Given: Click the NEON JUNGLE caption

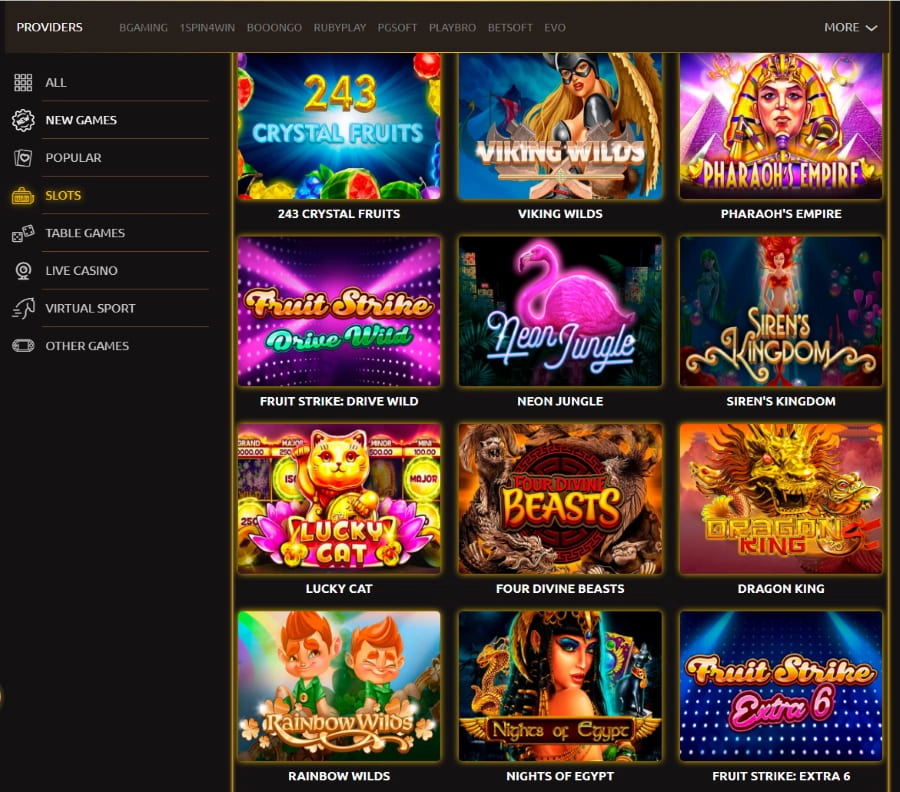Looking at the screenshot, I should [x=560, y=401].
